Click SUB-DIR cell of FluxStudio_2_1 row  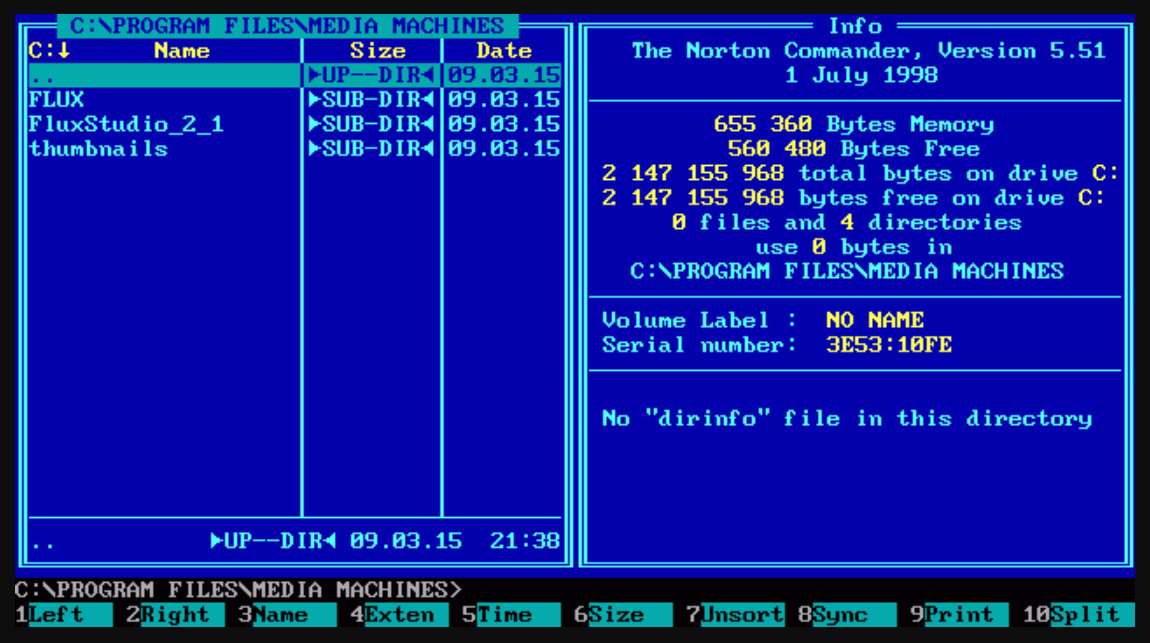(x=372, y=124)
